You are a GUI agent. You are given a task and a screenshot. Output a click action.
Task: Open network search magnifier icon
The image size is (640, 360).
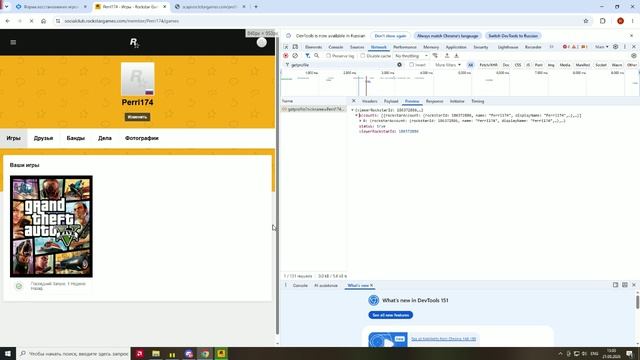316,56
